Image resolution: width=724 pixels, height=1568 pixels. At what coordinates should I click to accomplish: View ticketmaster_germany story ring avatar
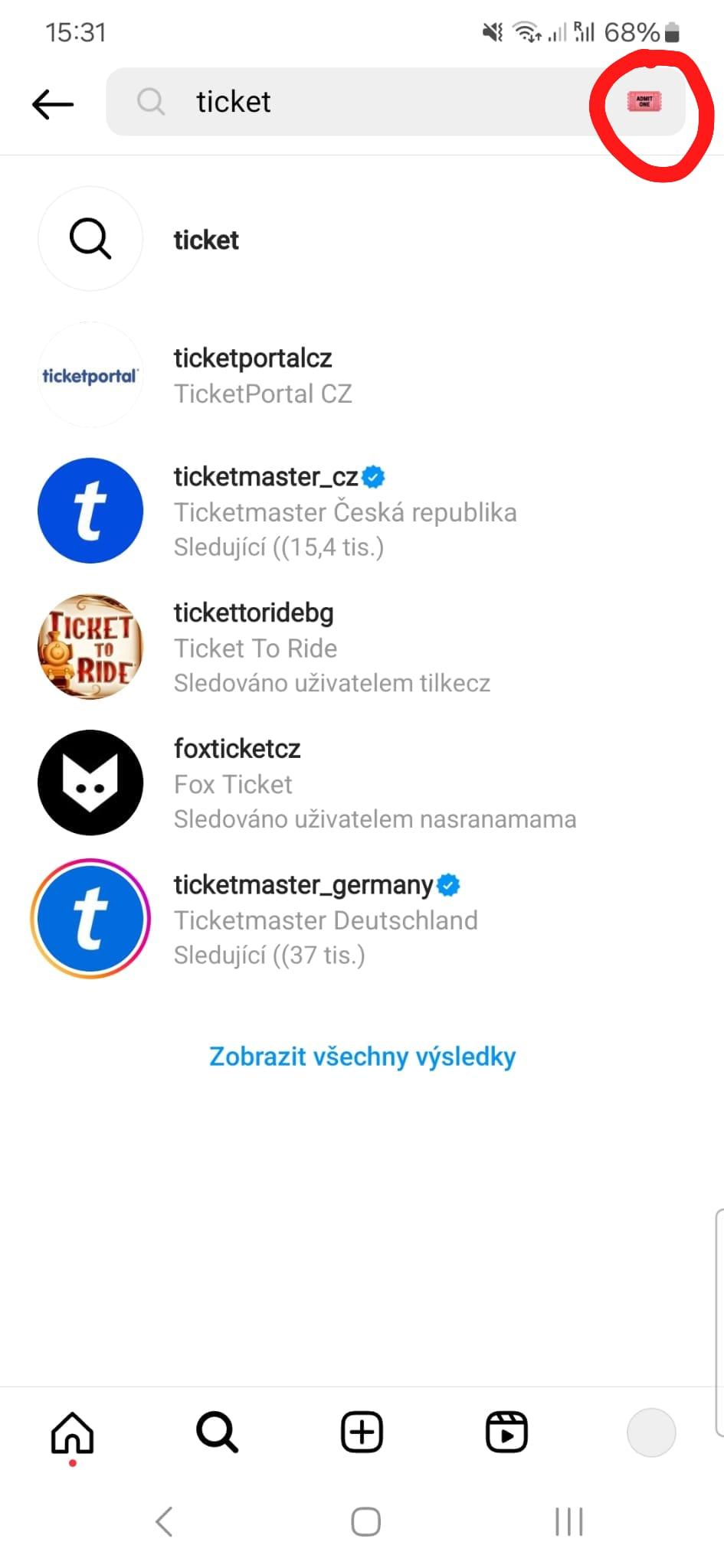click(x=90, y=919)
